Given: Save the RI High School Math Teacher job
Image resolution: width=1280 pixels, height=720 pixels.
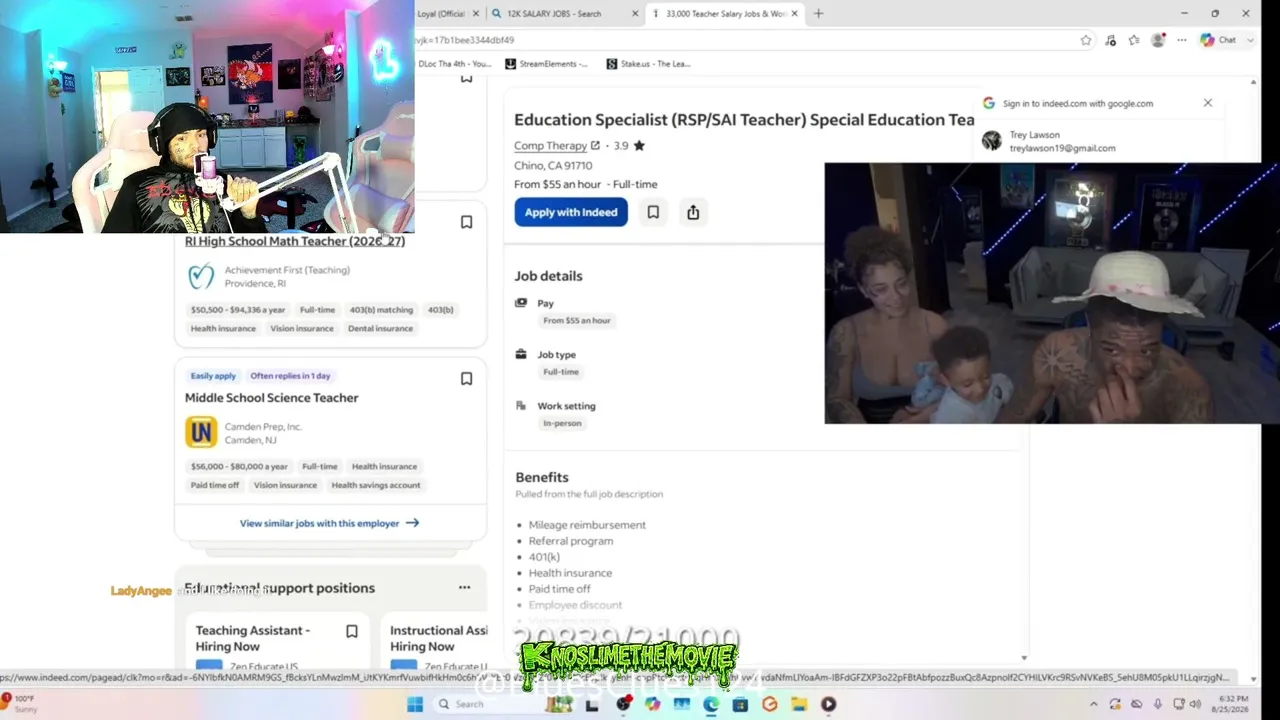Looking at the screenshot, I should pos(466,222).
